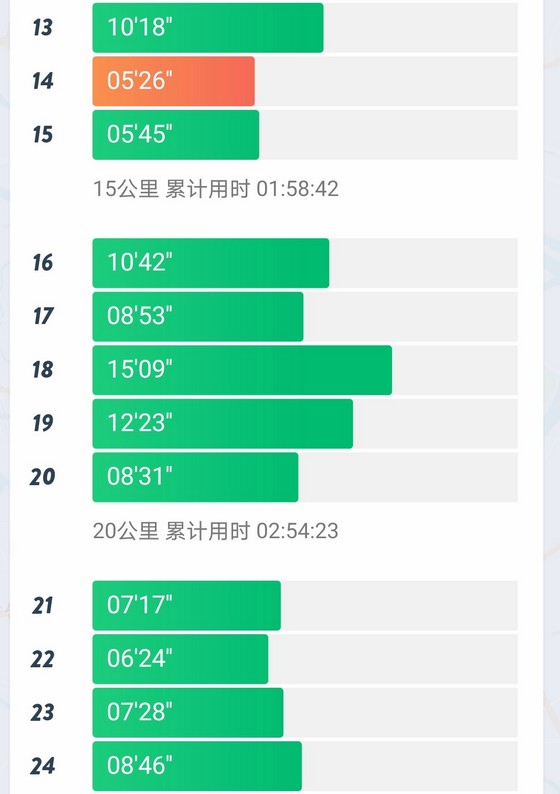
Task: Select the 05'45" pace bar for kilometer 15
Action: pyautogui.click(x=176, y=135)
